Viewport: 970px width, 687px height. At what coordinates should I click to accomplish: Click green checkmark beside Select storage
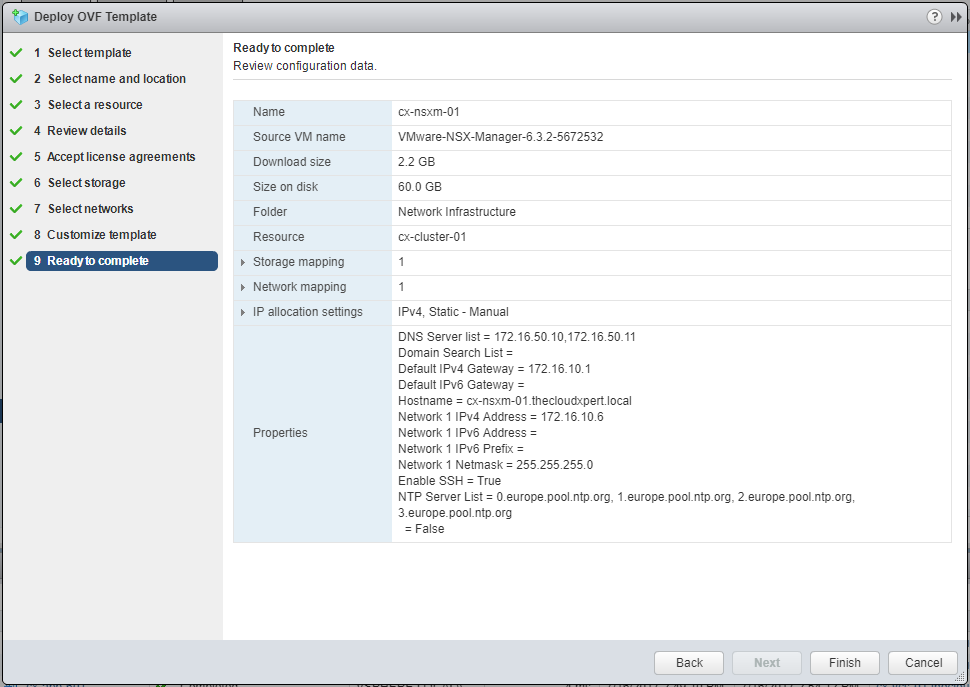[16, 183]
